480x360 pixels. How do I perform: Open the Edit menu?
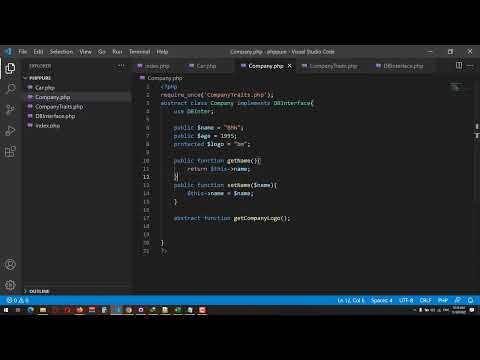(x=38, y=52)
